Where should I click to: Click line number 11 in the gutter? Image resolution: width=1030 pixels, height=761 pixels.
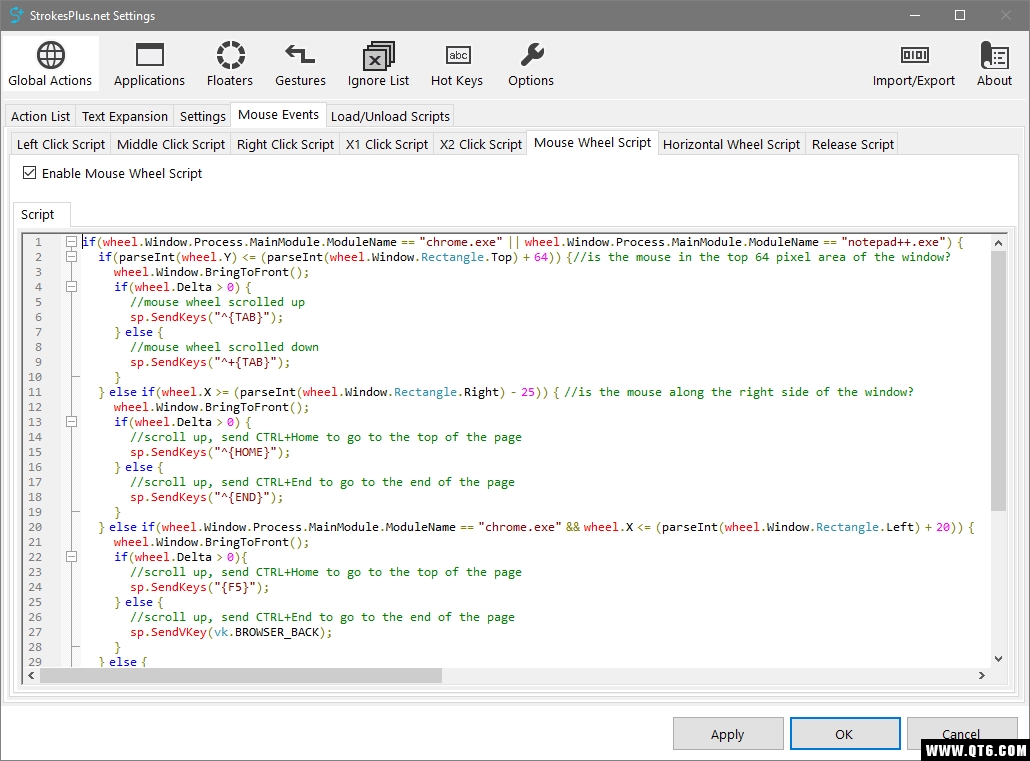[x=35, y=392]
